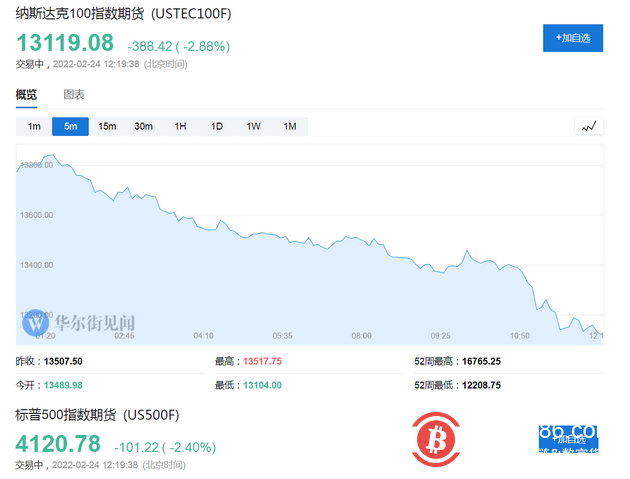Select the 1H interval
This screenshot has height=479, width=630.
[x=180, y=127]
